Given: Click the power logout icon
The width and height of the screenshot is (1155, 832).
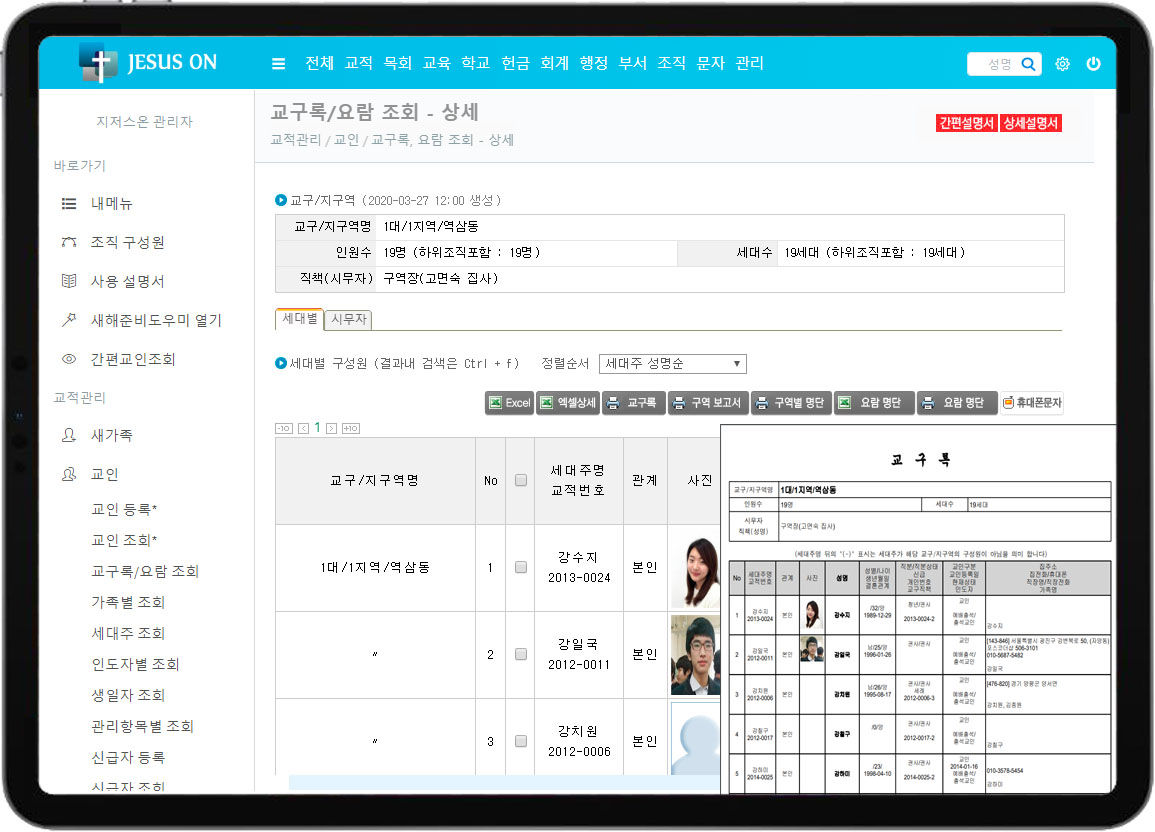Looking at the screenshot, I should pos(1093,64).
